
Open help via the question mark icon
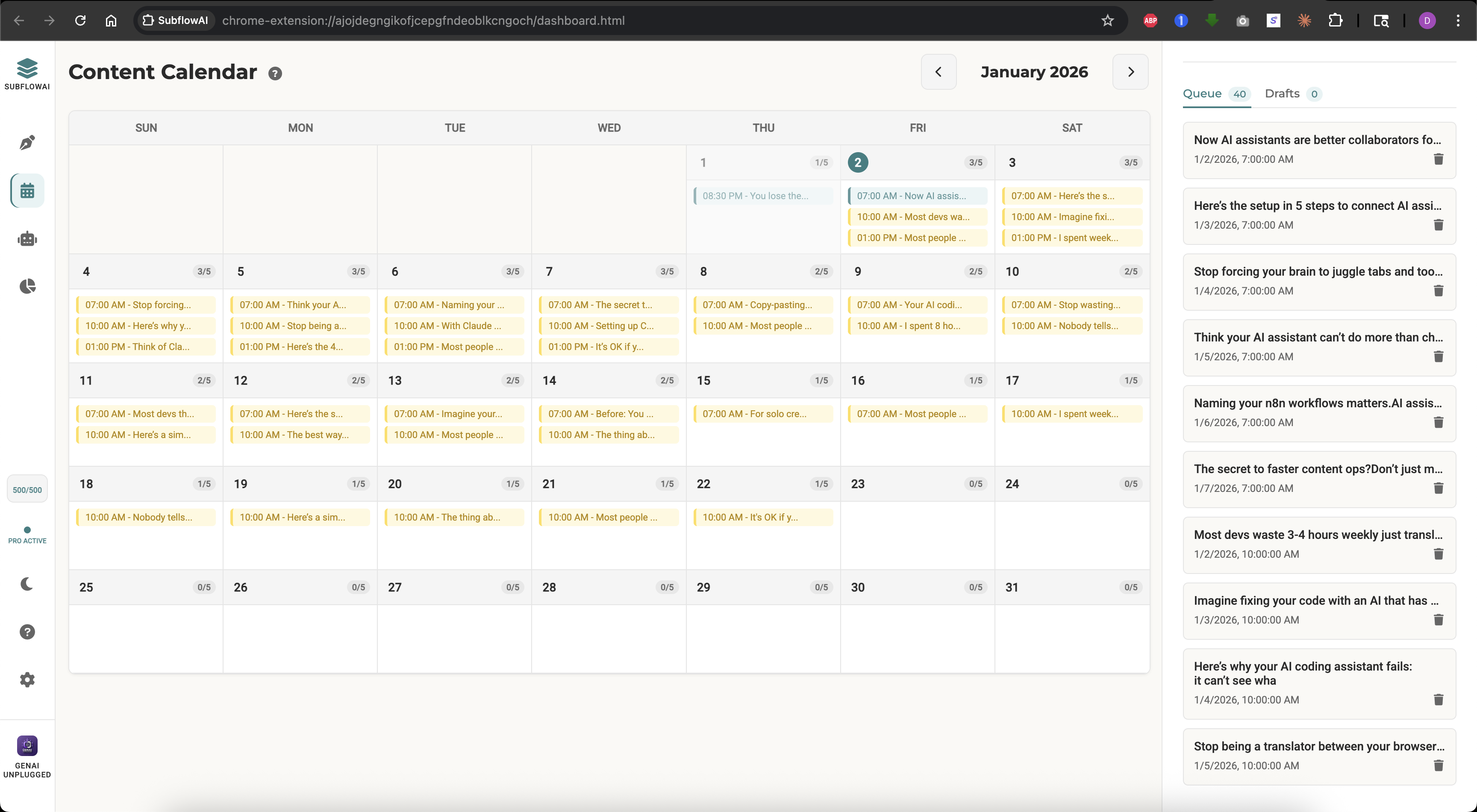27,631
